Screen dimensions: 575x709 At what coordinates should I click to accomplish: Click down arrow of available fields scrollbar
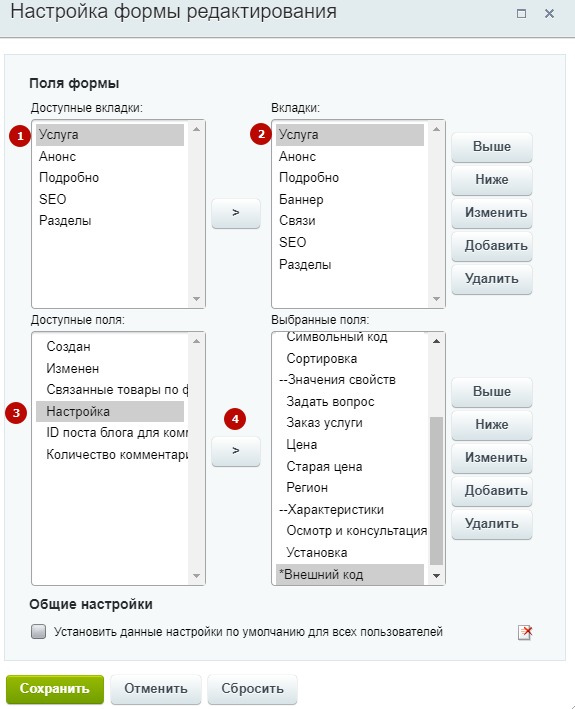tap(196, 576)
